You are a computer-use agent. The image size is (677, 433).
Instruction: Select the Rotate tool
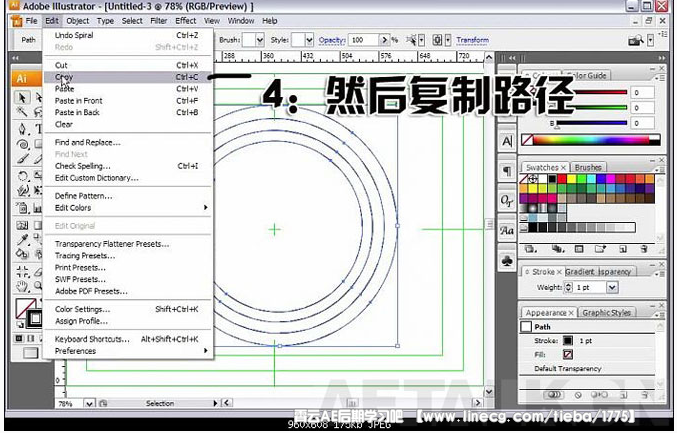[22, 175]
